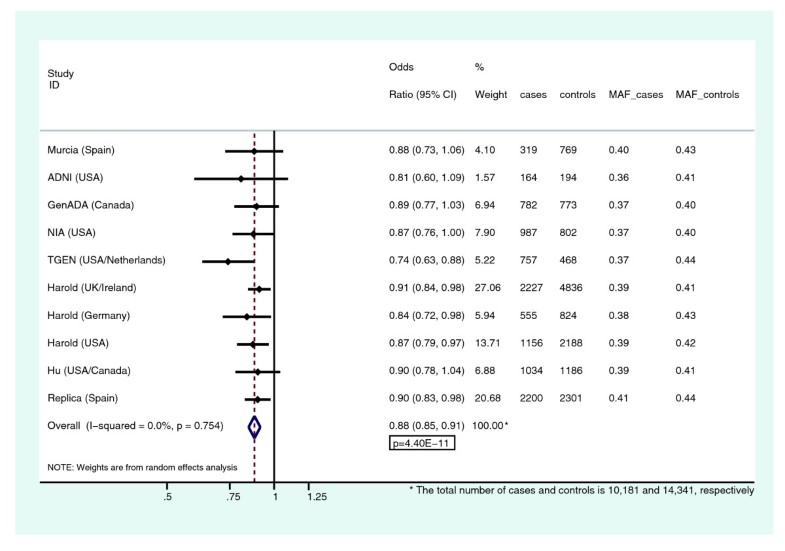This screenshot has width=785, height=551.
Task: Click controls value 4836
Action: tap(571, 288)
